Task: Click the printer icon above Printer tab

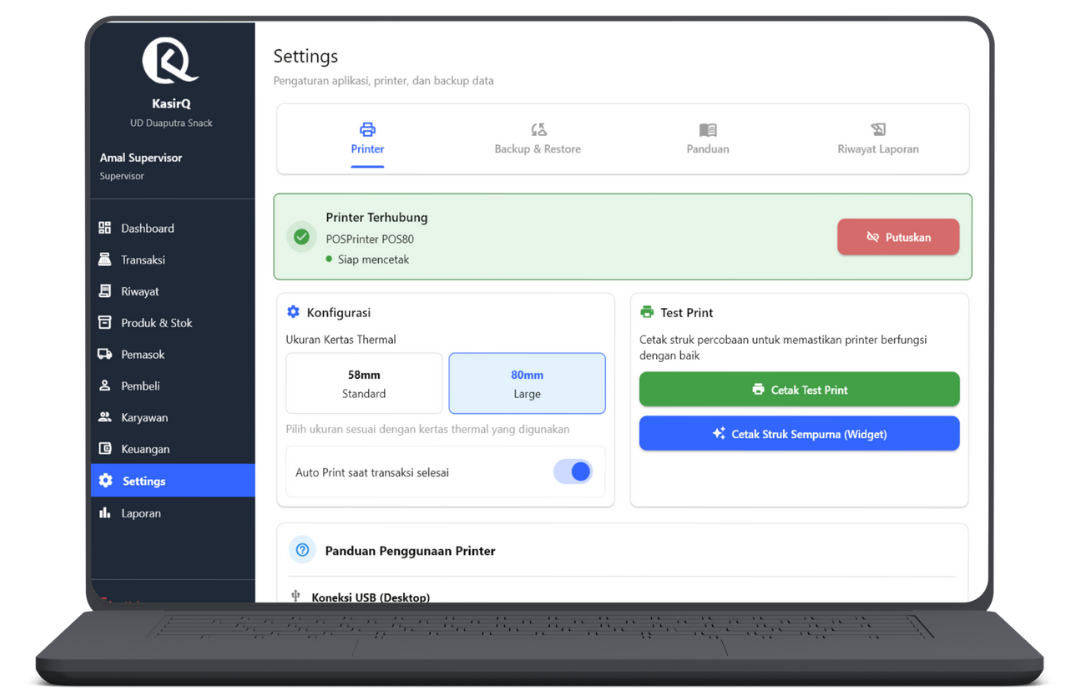Action: [x=368, y=129]
